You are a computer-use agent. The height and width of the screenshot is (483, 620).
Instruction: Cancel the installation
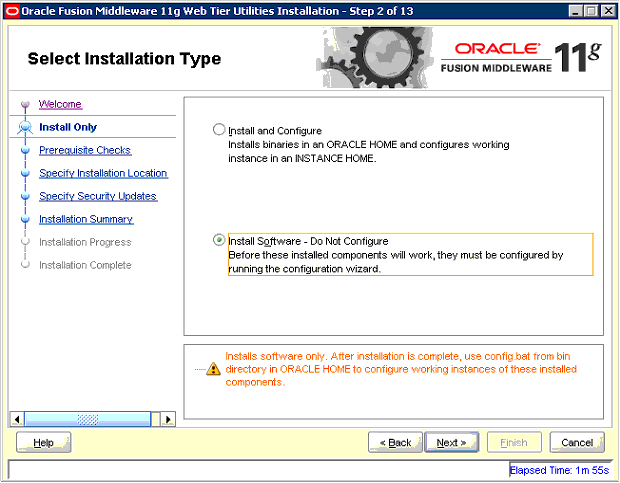[x=577, y=442]
